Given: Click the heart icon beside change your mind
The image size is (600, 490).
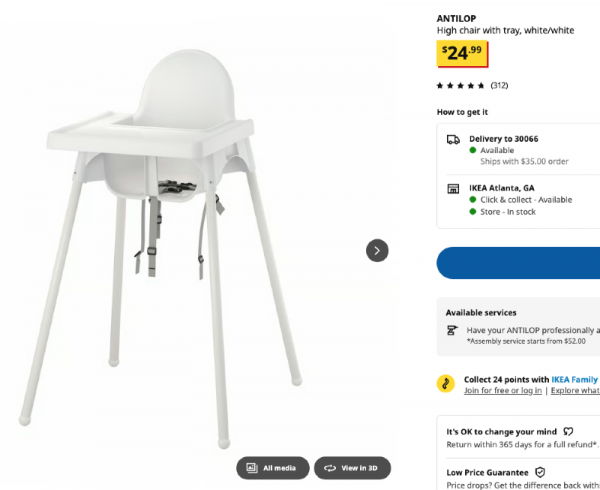Looking at the screenshot, I should tap(568, 431).
